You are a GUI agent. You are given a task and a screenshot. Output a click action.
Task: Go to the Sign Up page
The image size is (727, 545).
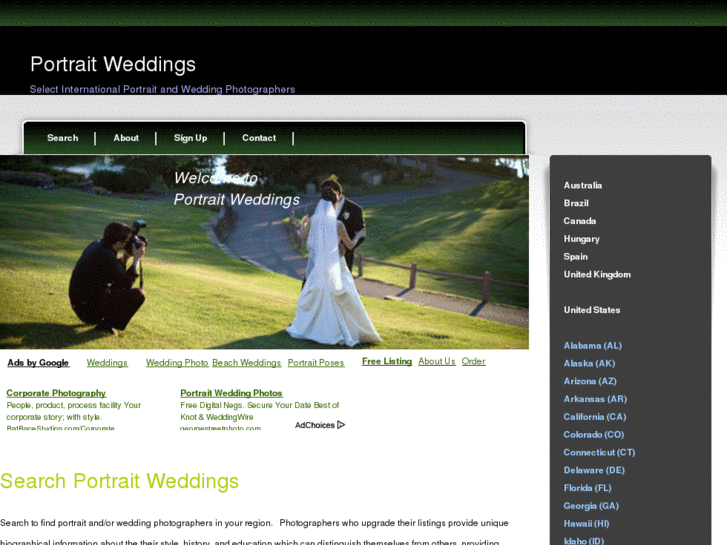coord(191,138)
